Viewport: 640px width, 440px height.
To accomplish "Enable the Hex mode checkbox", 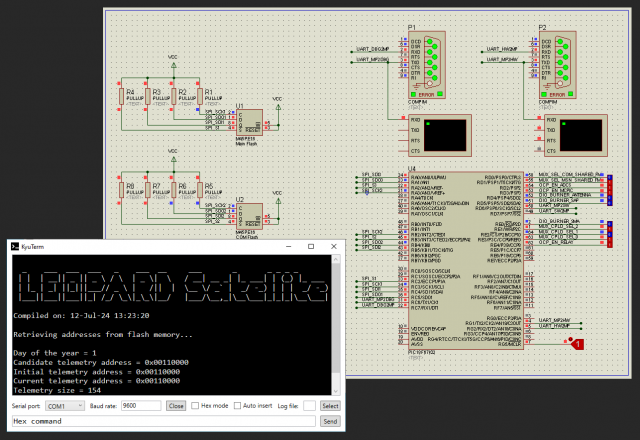I will pyautogui.click(x=195, y=406).
